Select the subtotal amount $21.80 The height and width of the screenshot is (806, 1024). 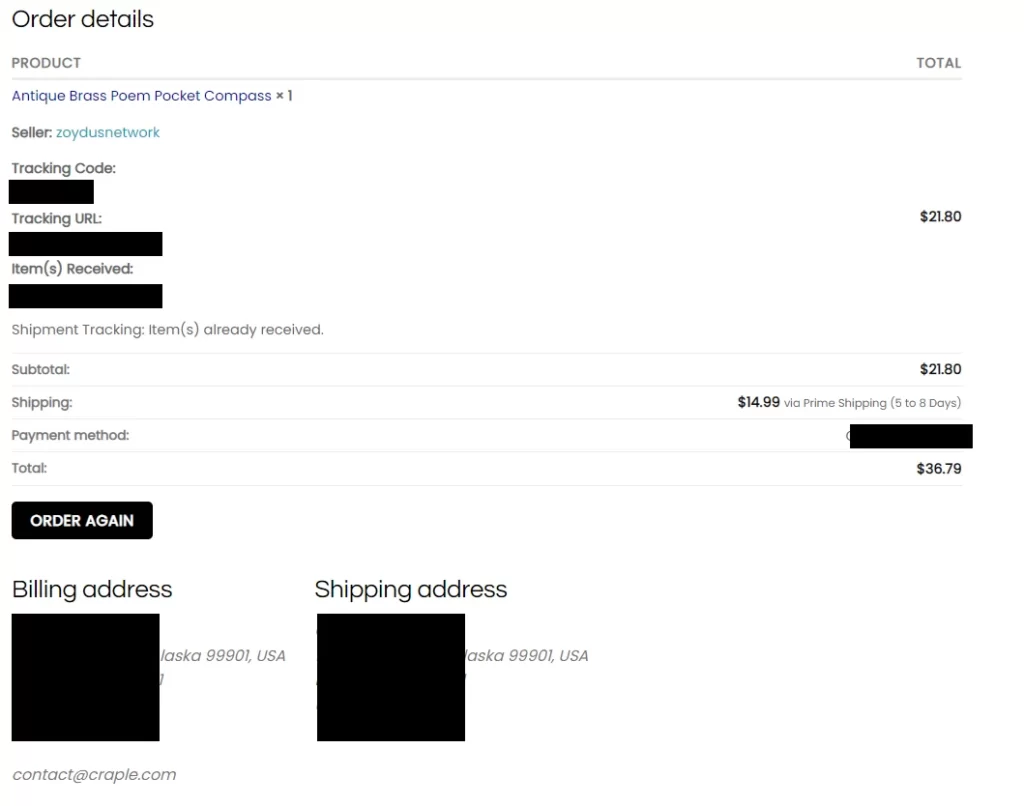(940, 370)
